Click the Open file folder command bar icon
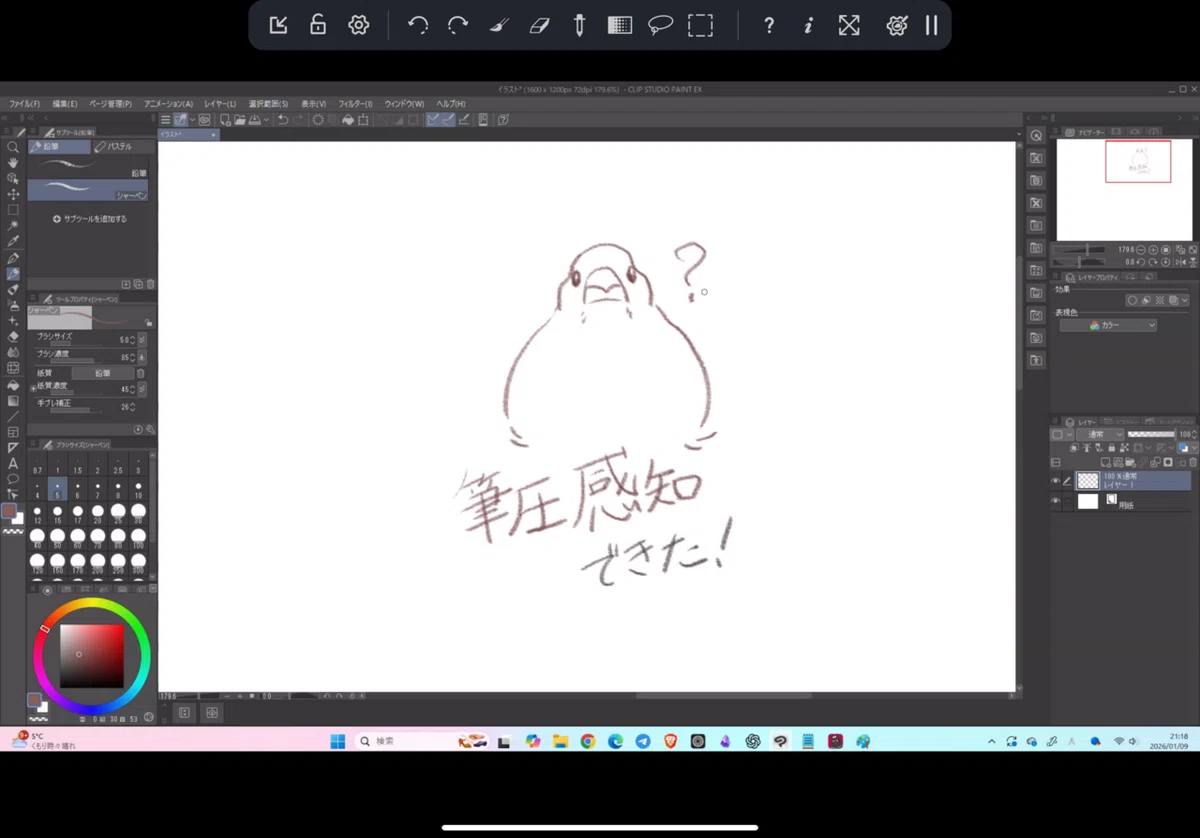1200x838 pixels. 240,120
